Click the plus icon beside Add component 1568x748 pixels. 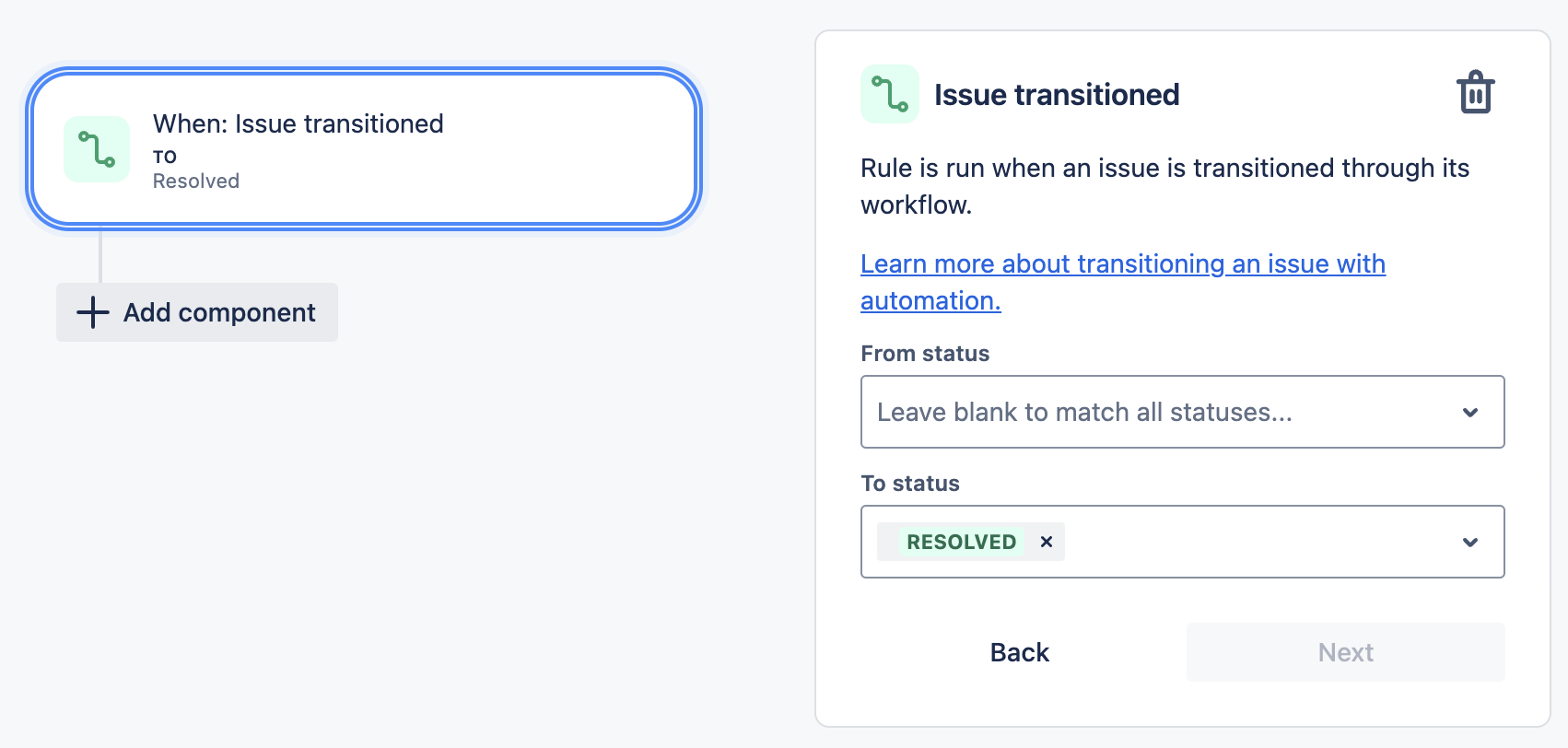[91, 312]
